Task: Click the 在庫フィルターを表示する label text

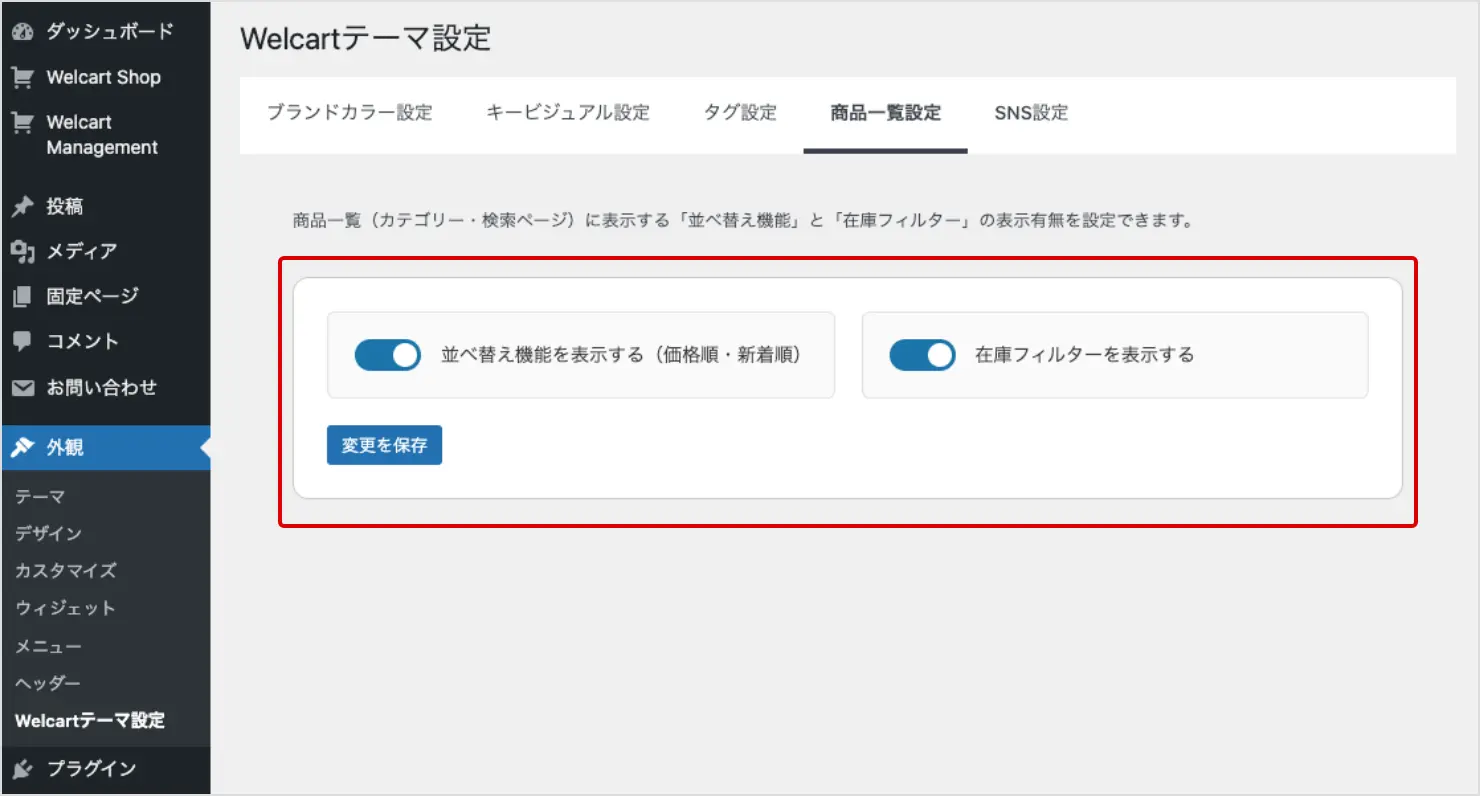Action: 1085,355
